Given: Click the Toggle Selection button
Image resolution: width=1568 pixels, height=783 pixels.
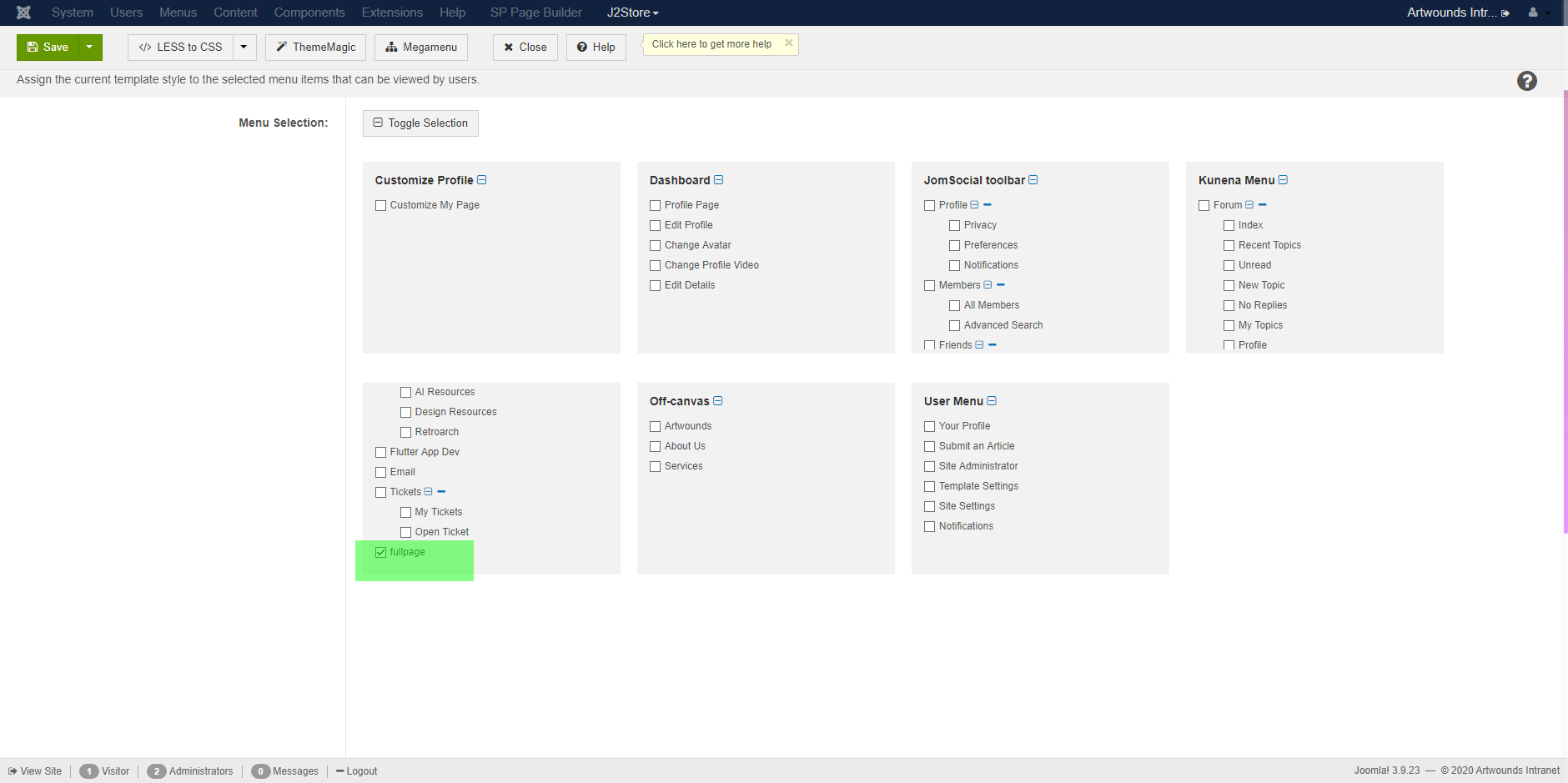Looking at the screenshot, I should click(420, 123).
